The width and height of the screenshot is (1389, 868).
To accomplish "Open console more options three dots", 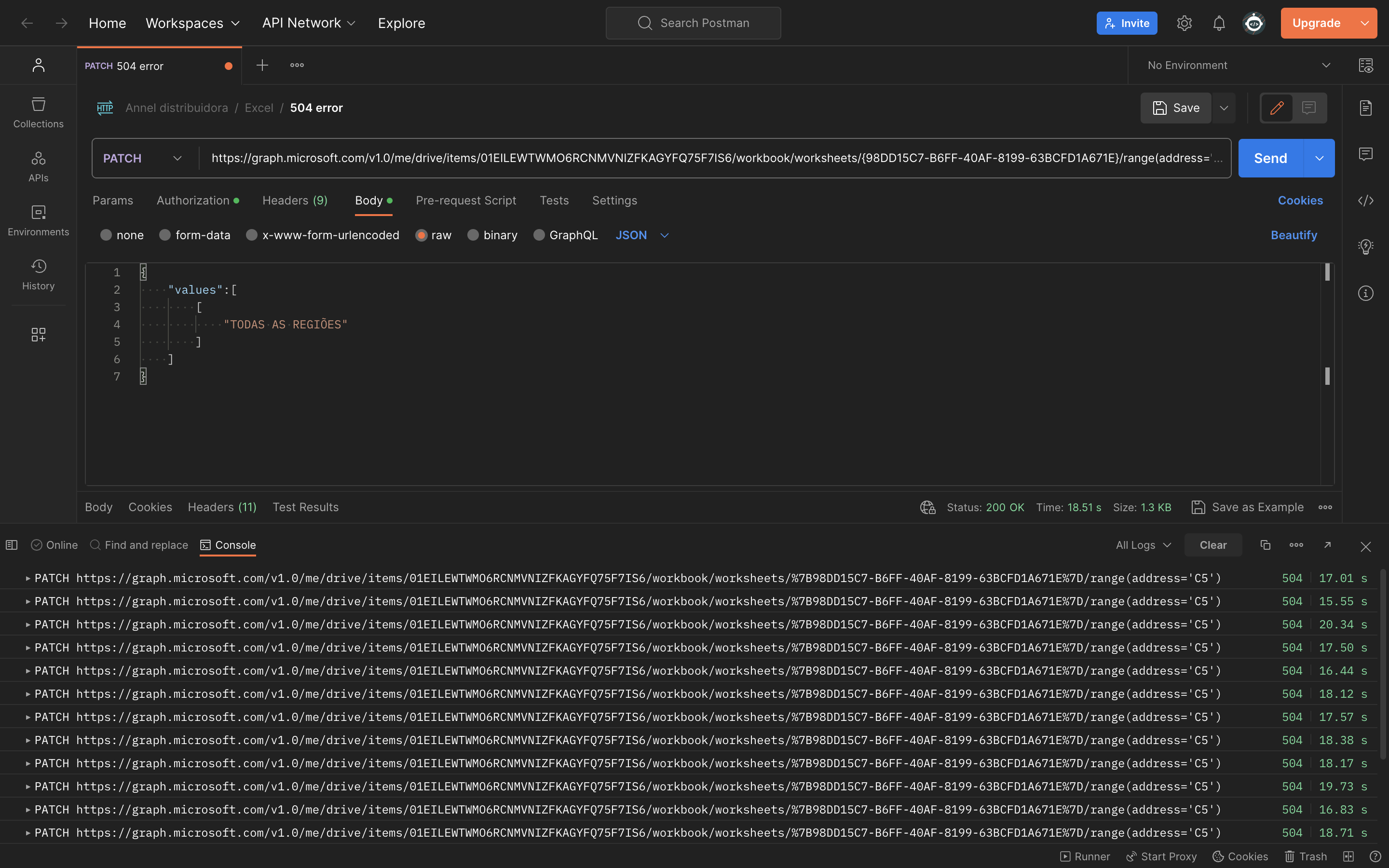I will (x=1296, y=545).
